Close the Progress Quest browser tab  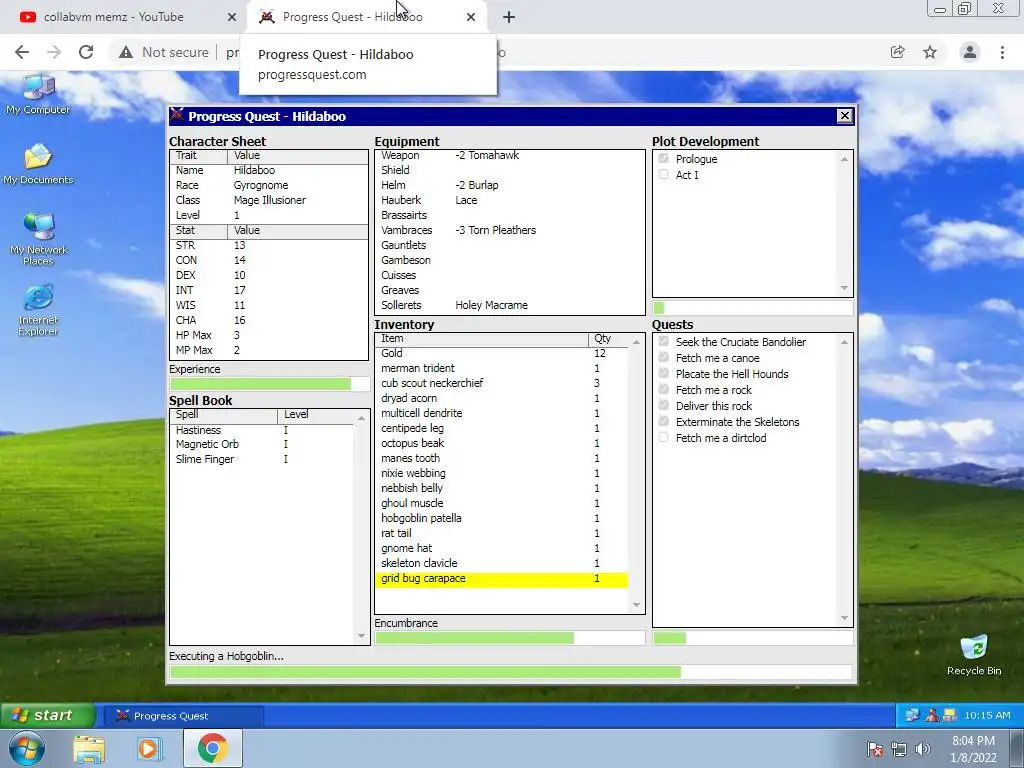pos(471,17)
